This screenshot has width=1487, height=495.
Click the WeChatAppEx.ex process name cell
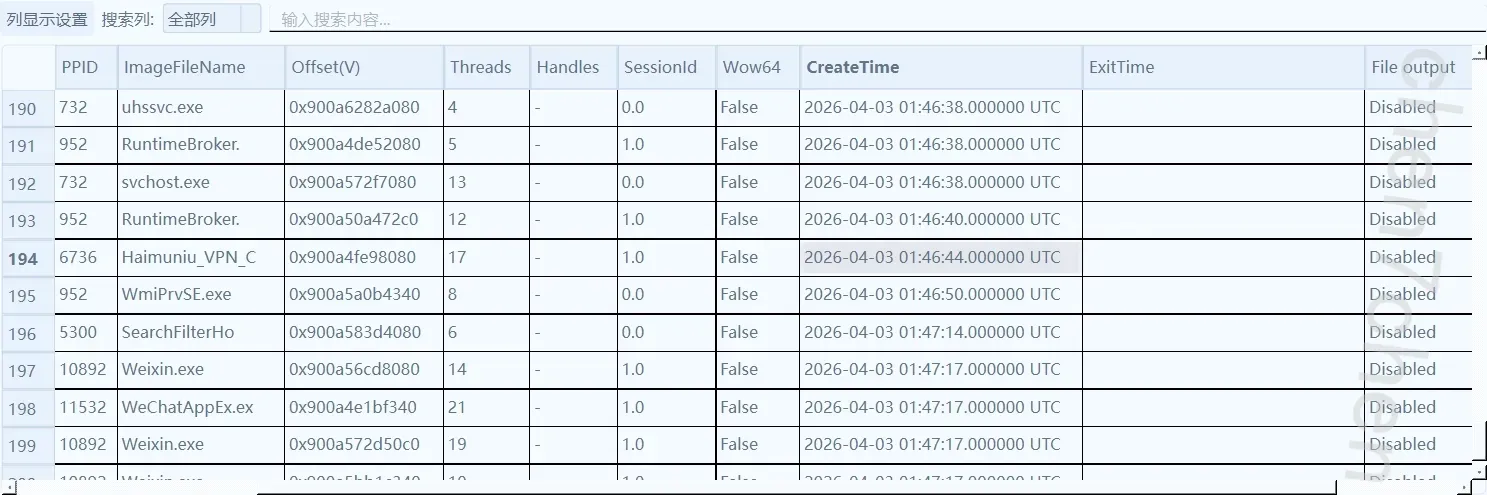(188, 407)
